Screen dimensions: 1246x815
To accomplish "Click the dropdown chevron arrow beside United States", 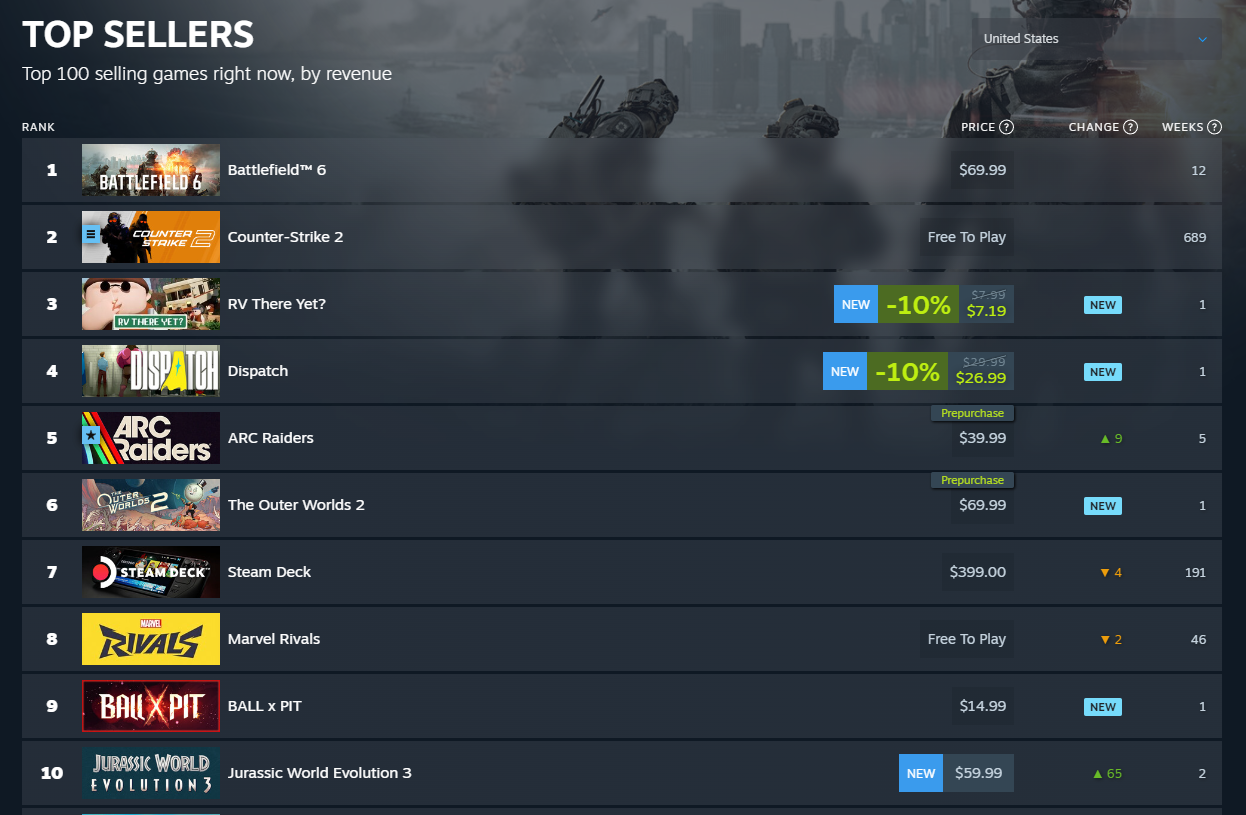I will coord(1202,40).
